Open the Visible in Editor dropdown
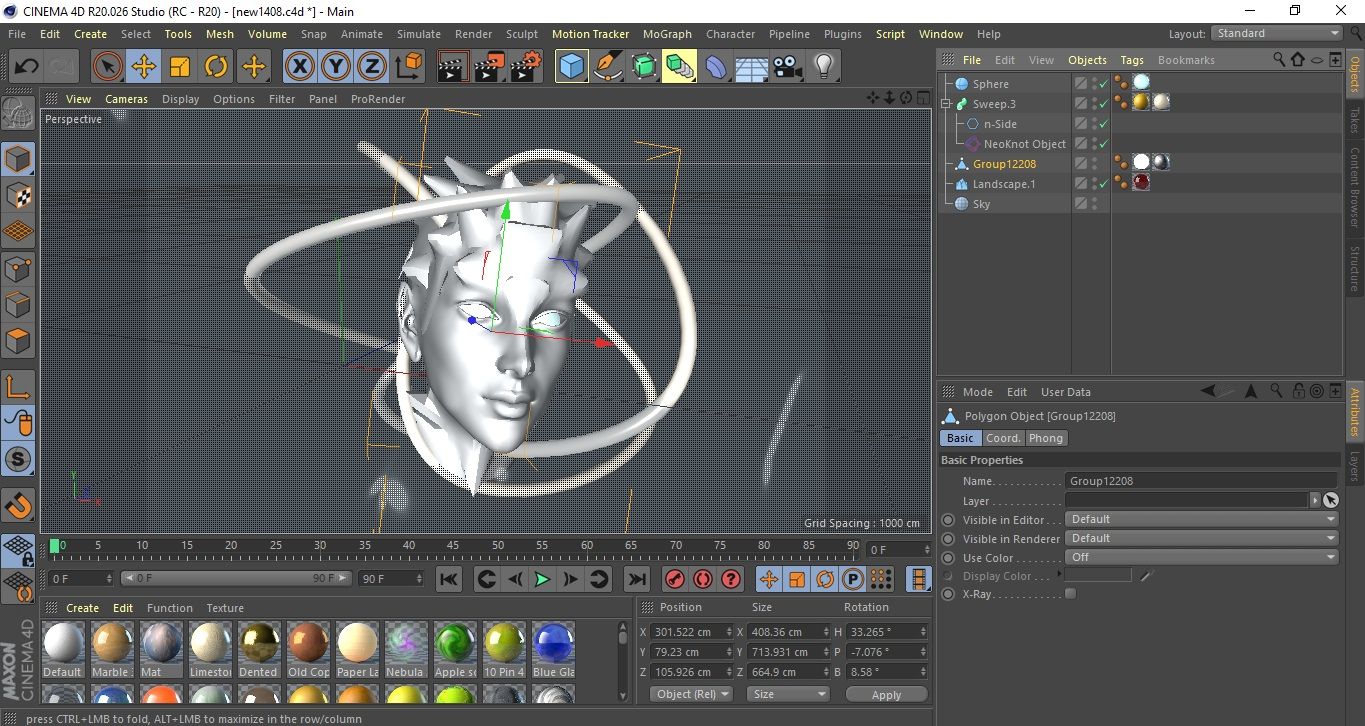Screen dimensions: 1365x726 point(1201,519)
